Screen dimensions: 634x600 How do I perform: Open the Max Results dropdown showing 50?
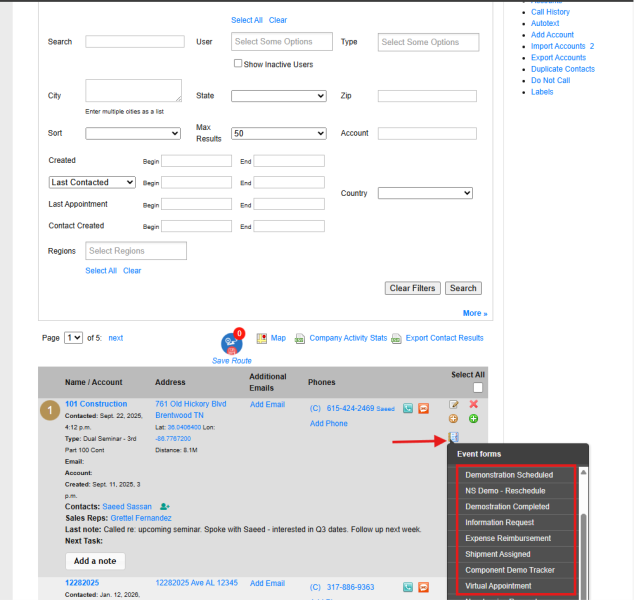[x=279, y=133]
